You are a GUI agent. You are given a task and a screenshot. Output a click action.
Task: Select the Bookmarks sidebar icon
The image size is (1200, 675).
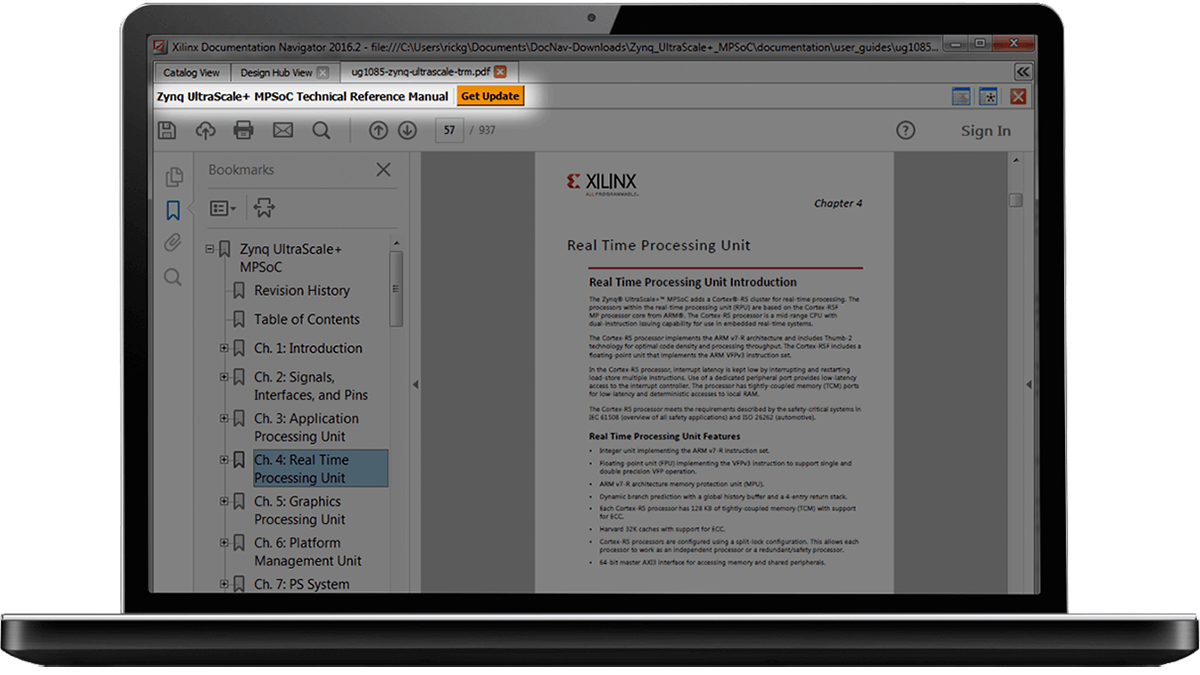pos(173,210)
